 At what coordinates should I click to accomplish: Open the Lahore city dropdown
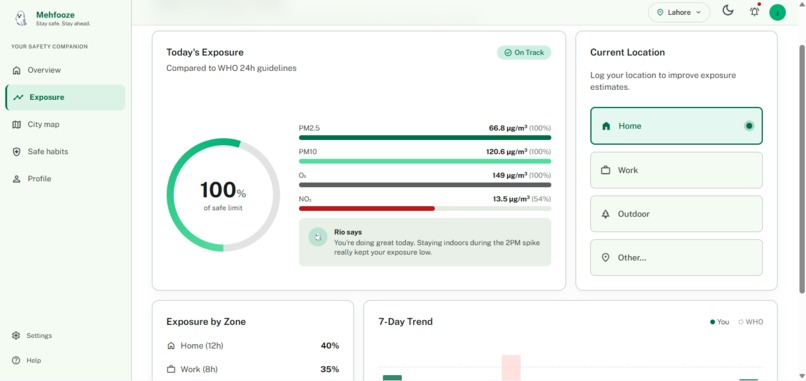[x=679, y=12]
